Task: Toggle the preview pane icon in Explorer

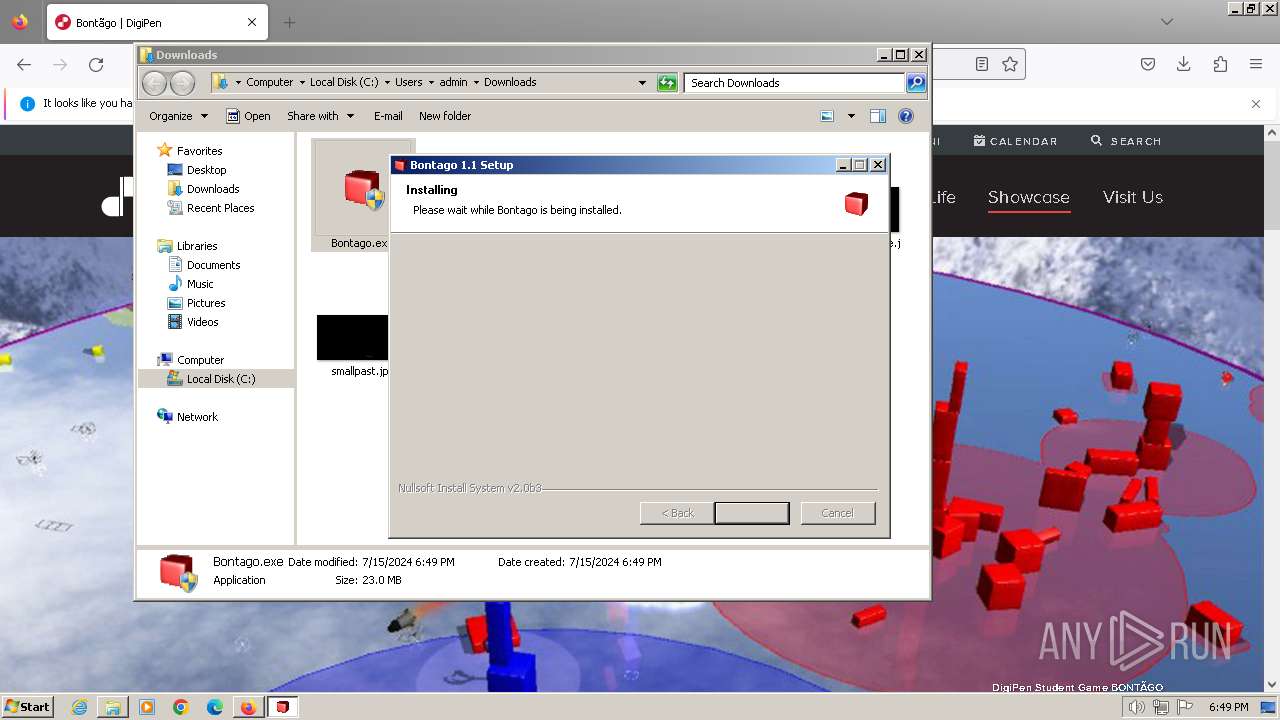Action: 878,116
